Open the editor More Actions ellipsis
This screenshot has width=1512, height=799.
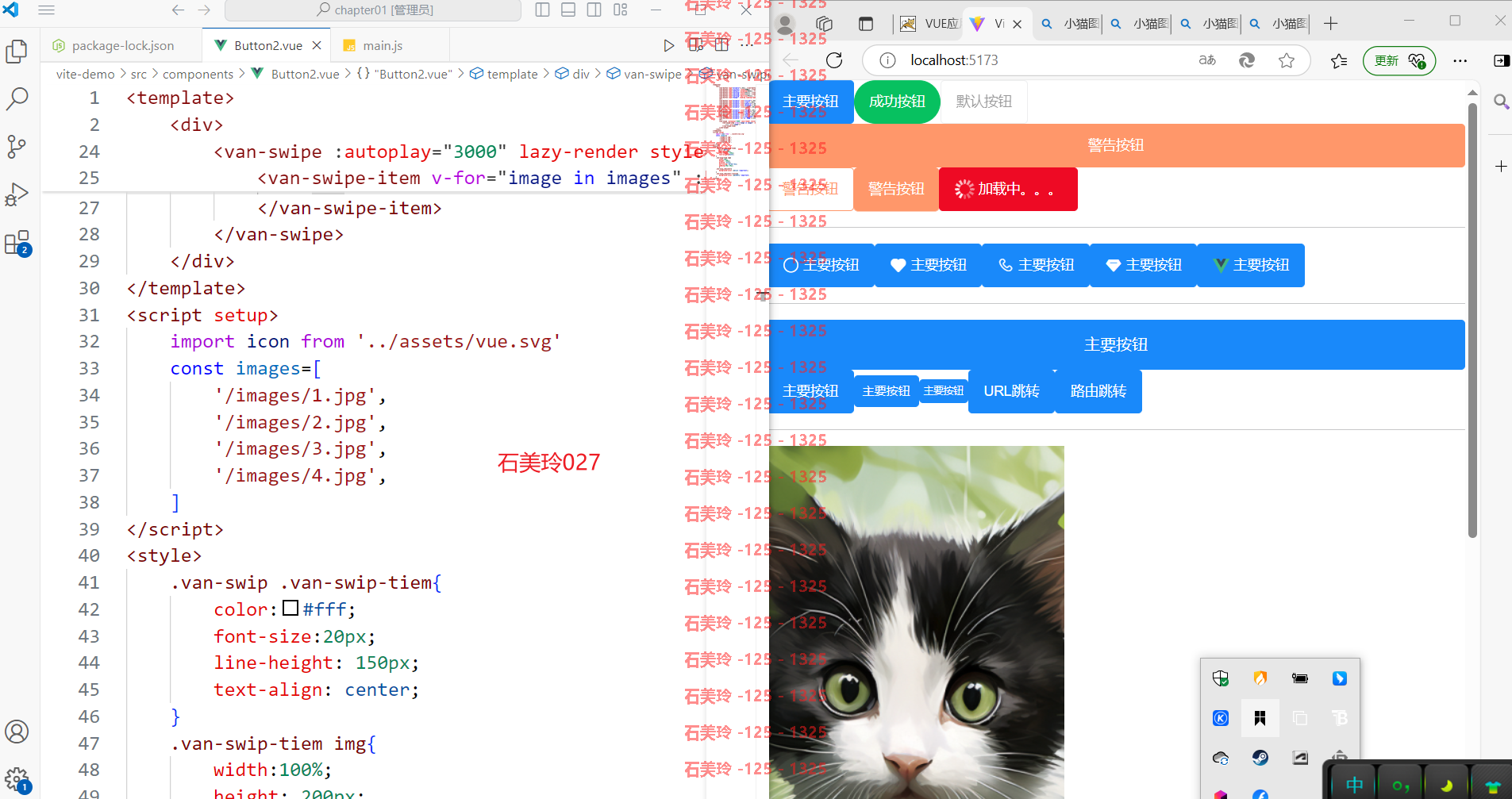(747, 45)
